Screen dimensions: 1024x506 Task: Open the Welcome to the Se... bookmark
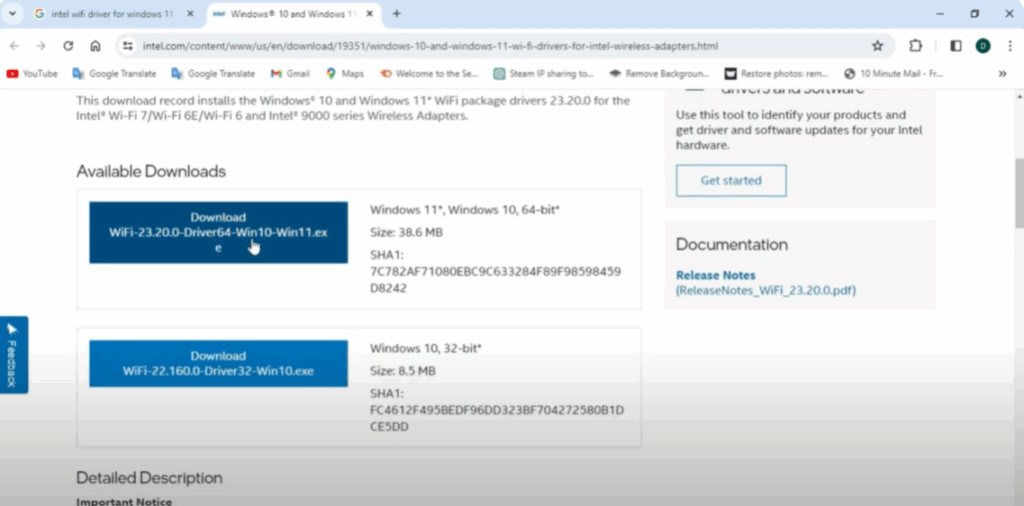429,74
